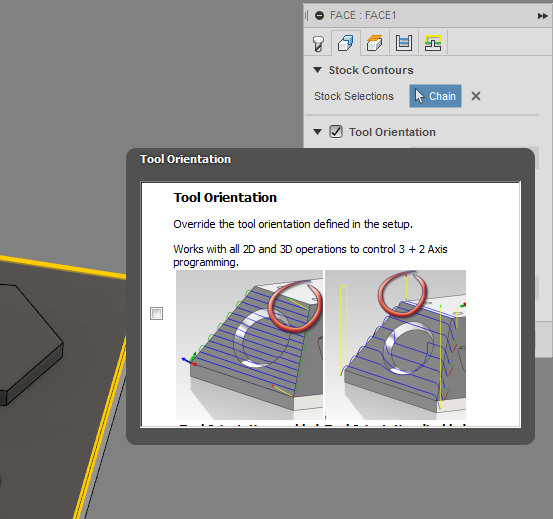
Task: Click the left tool orientation example image
Action: click(249, 345)
